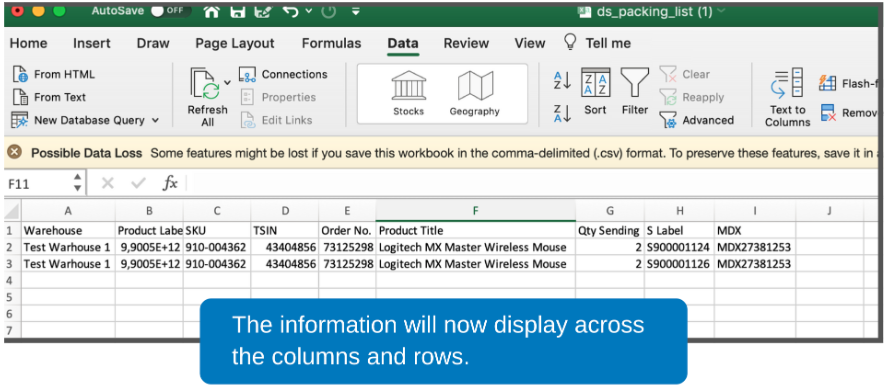887x390 pixels.
Task: Open the View tab
Action: click(x=530, y=44)
